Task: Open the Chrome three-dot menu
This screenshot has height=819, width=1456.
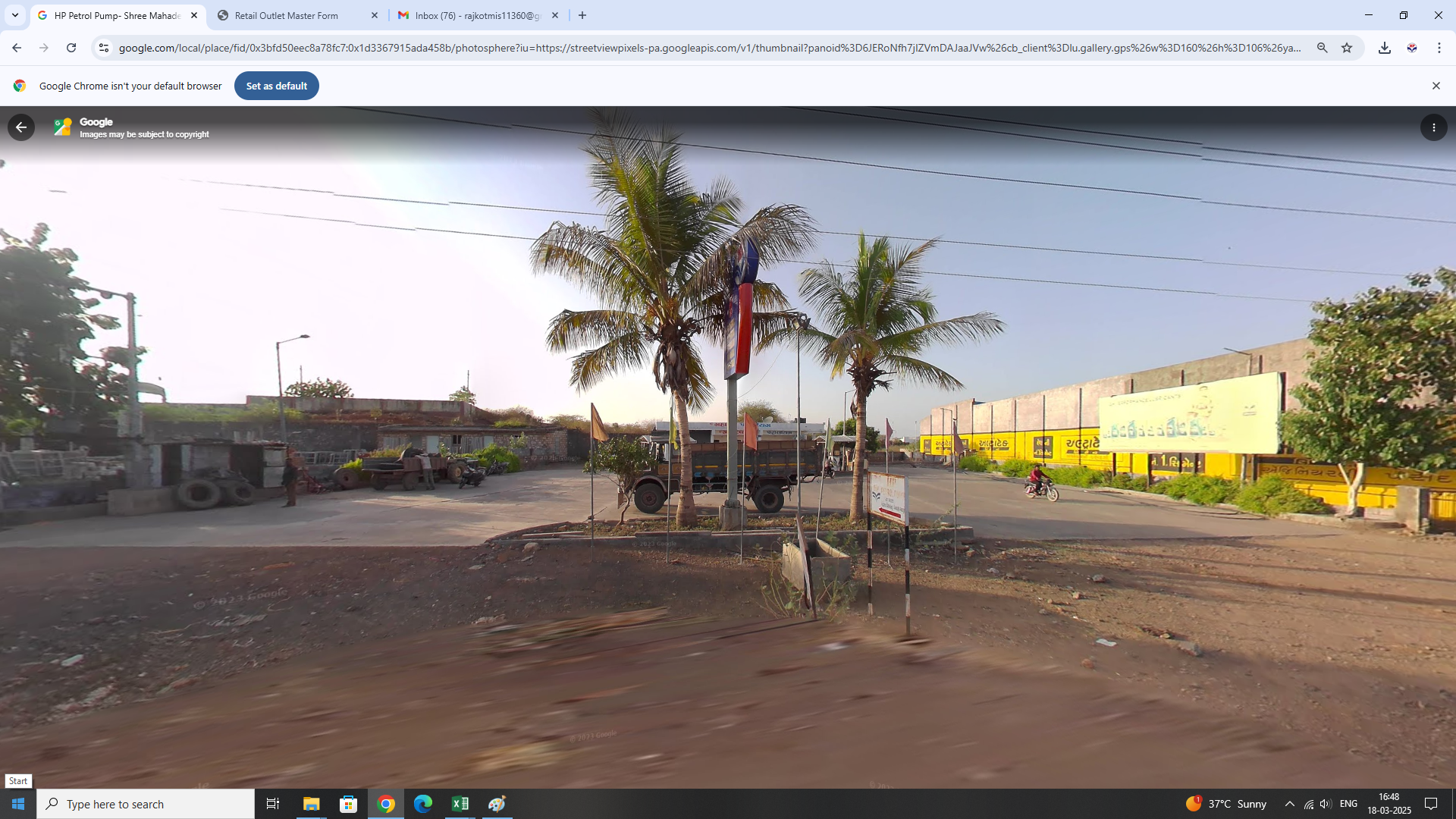Action: click(1439, 47)
